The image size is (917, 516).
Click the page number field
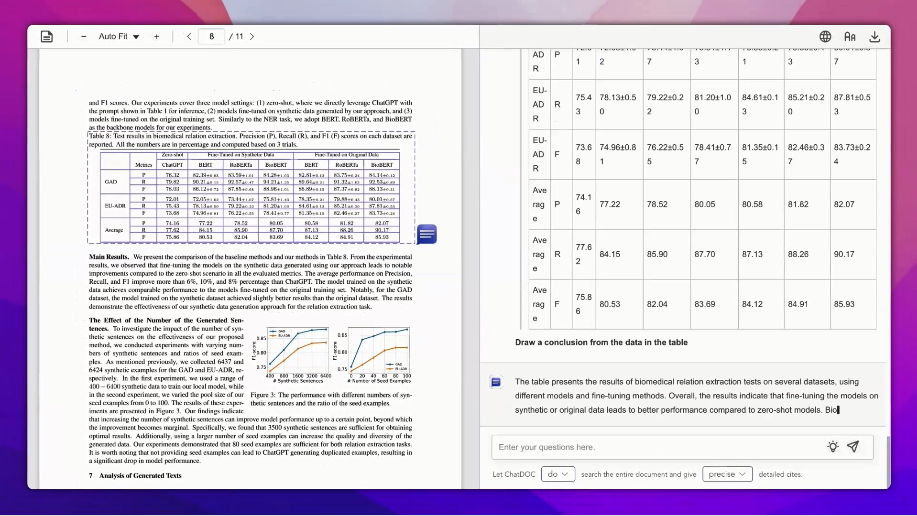tap(211, 36)
